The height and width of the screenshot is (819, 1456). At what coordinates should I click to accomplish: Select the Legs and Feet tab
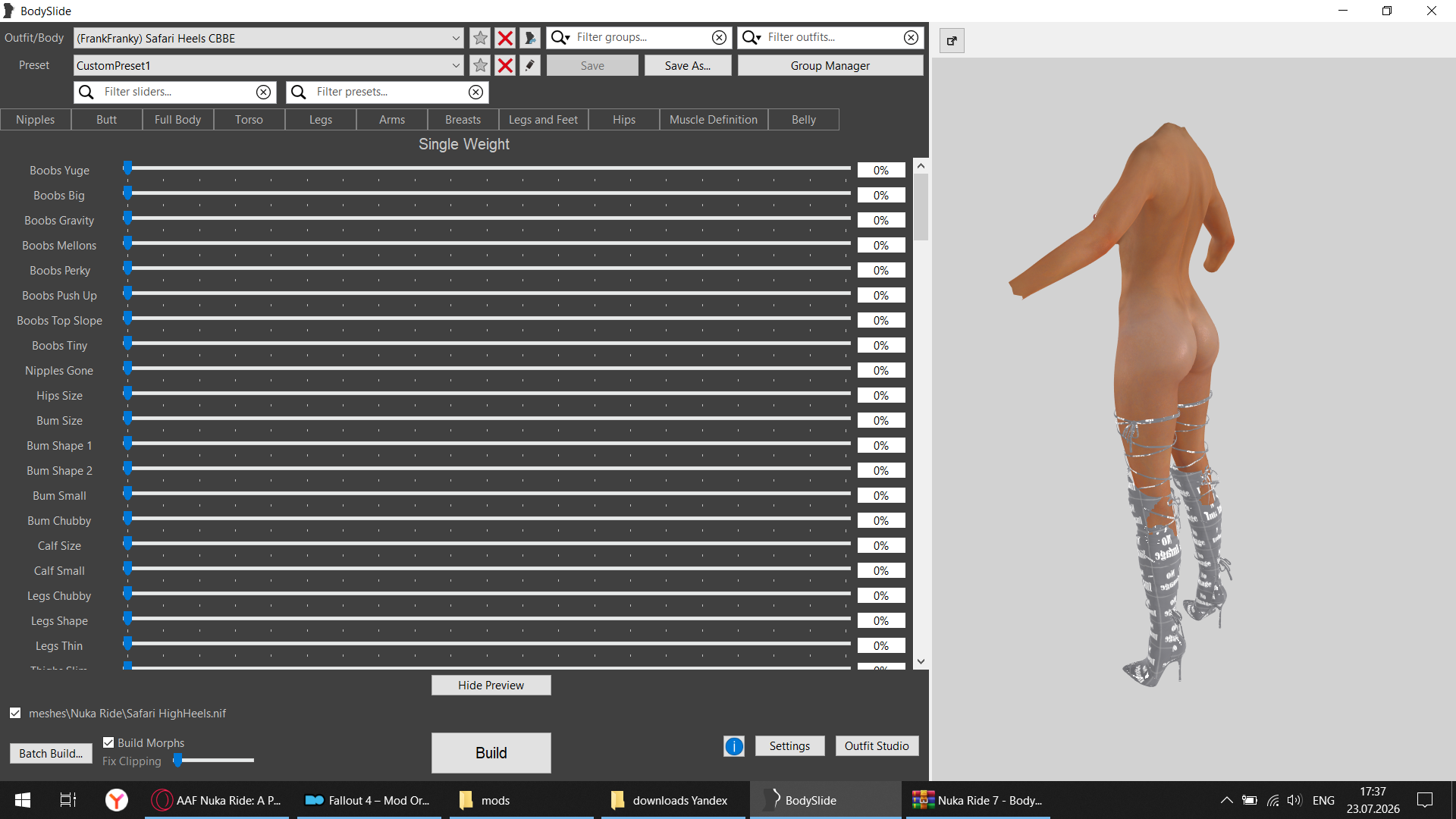(543, 120)
